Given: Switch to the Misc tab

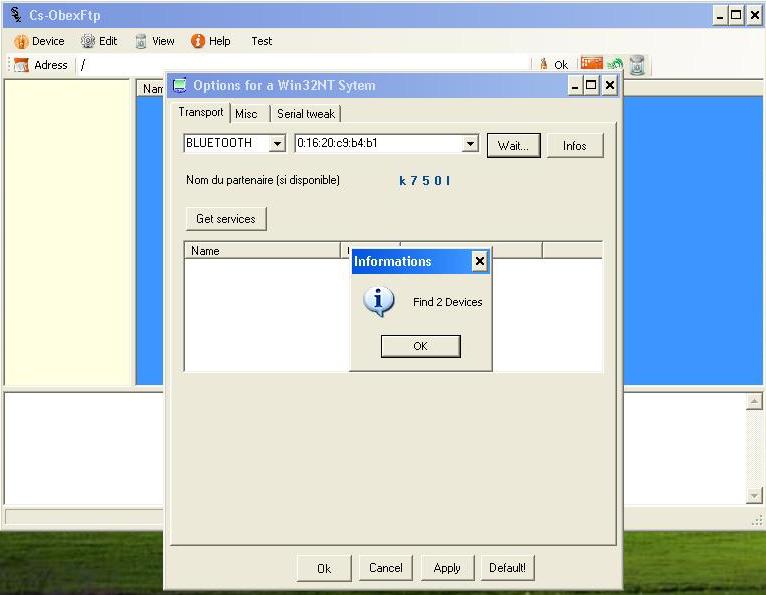Looking at the screenshot, I should click(246, 114).
